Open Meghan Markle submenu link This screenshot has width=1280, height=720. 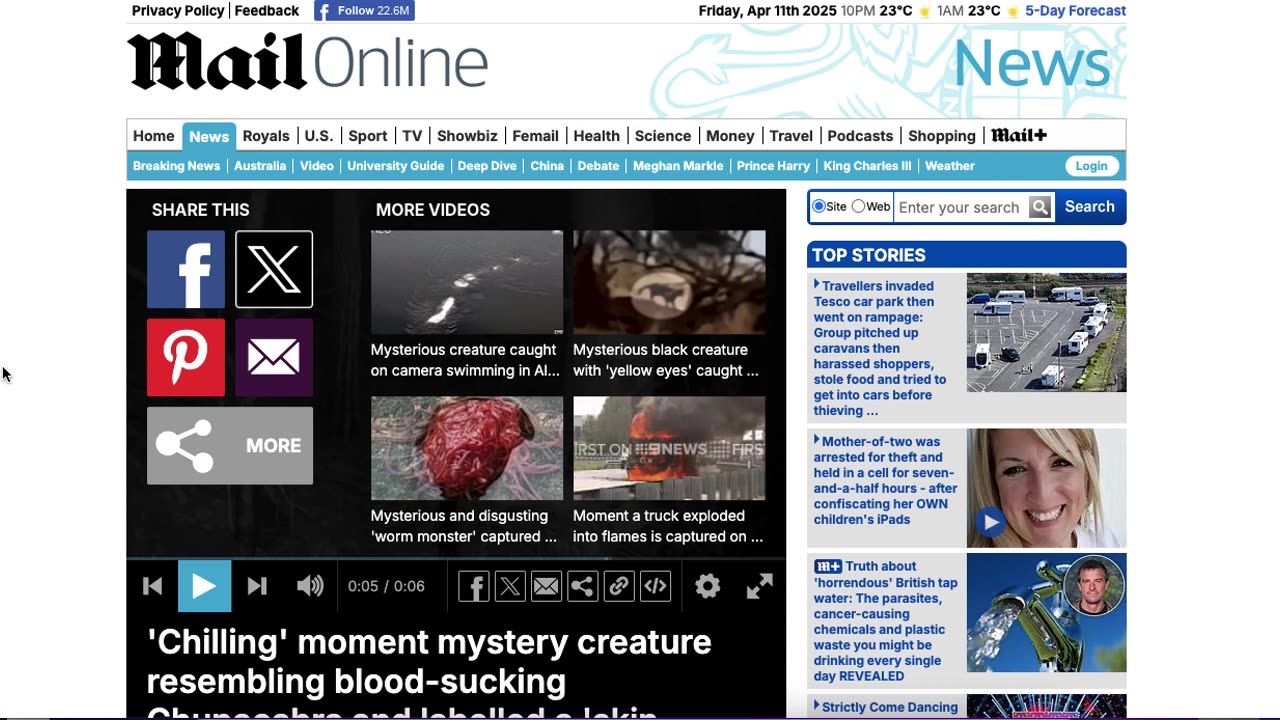678,166
